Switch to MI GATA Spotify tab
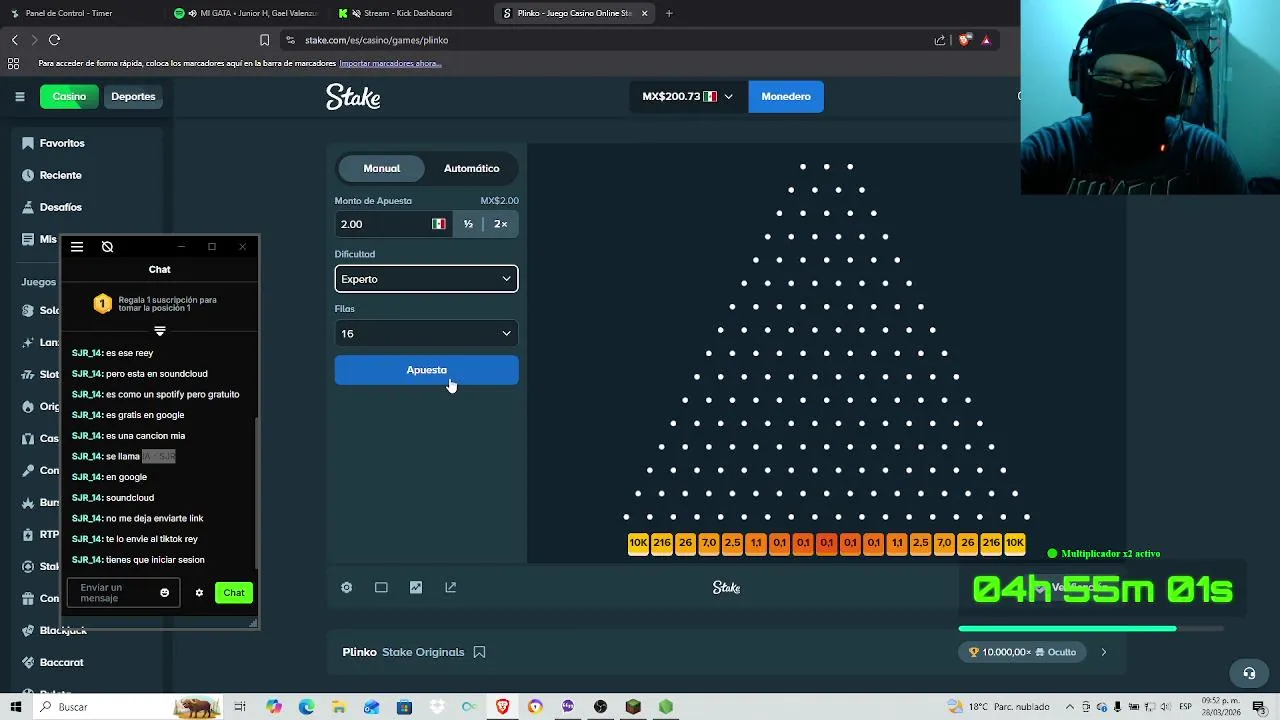Viewport: 1280px width, 720px height. click(246, 13)
